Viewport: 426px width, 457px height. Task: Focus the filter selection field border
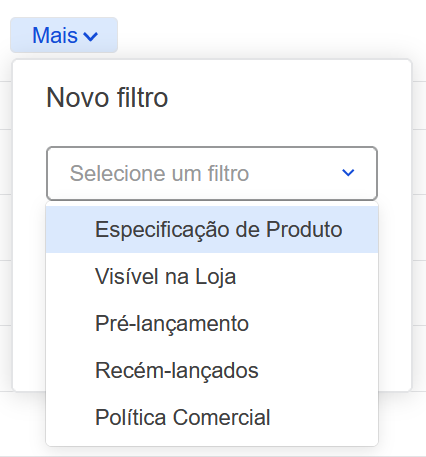(212, 173)
